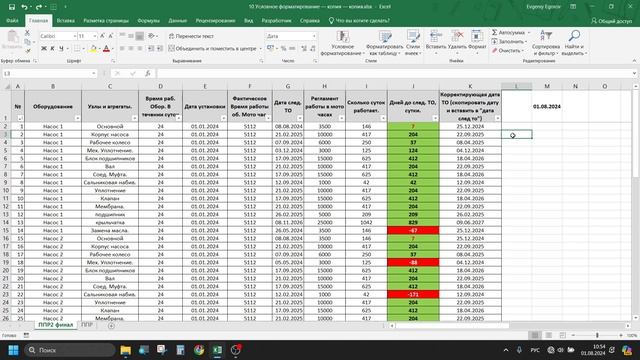Click the Общий доступ share button
Image resolution: width=640 pixels, height=360 pixels.
point(611,21)
